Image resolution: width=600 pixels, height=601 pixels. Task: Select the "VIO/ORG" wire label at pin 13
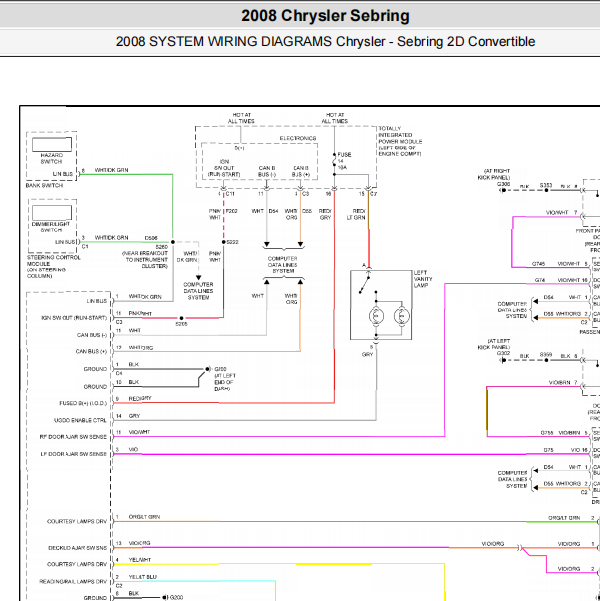pos(140,543)
